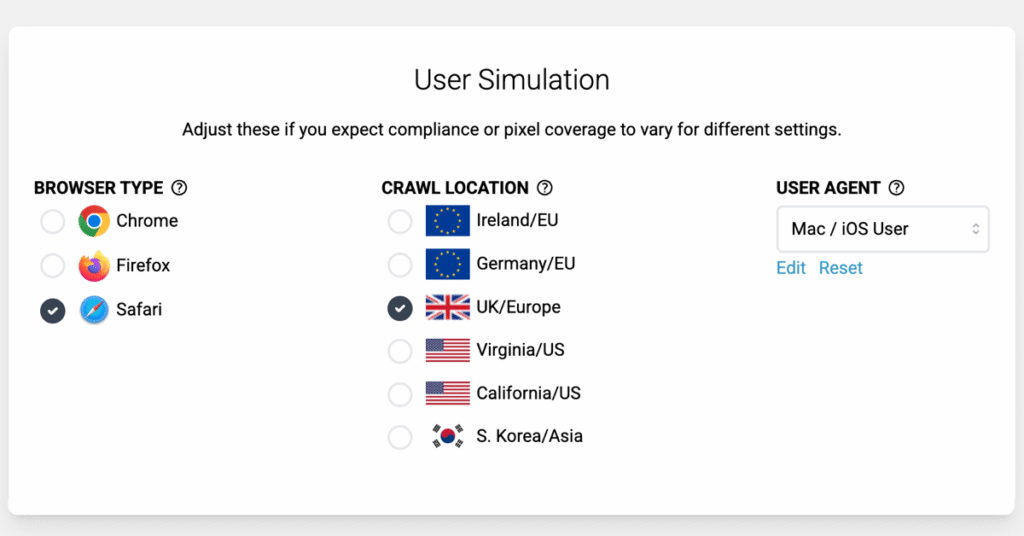Choose California/US radio button
The image size is (1024, 536).
pos(400,394)
